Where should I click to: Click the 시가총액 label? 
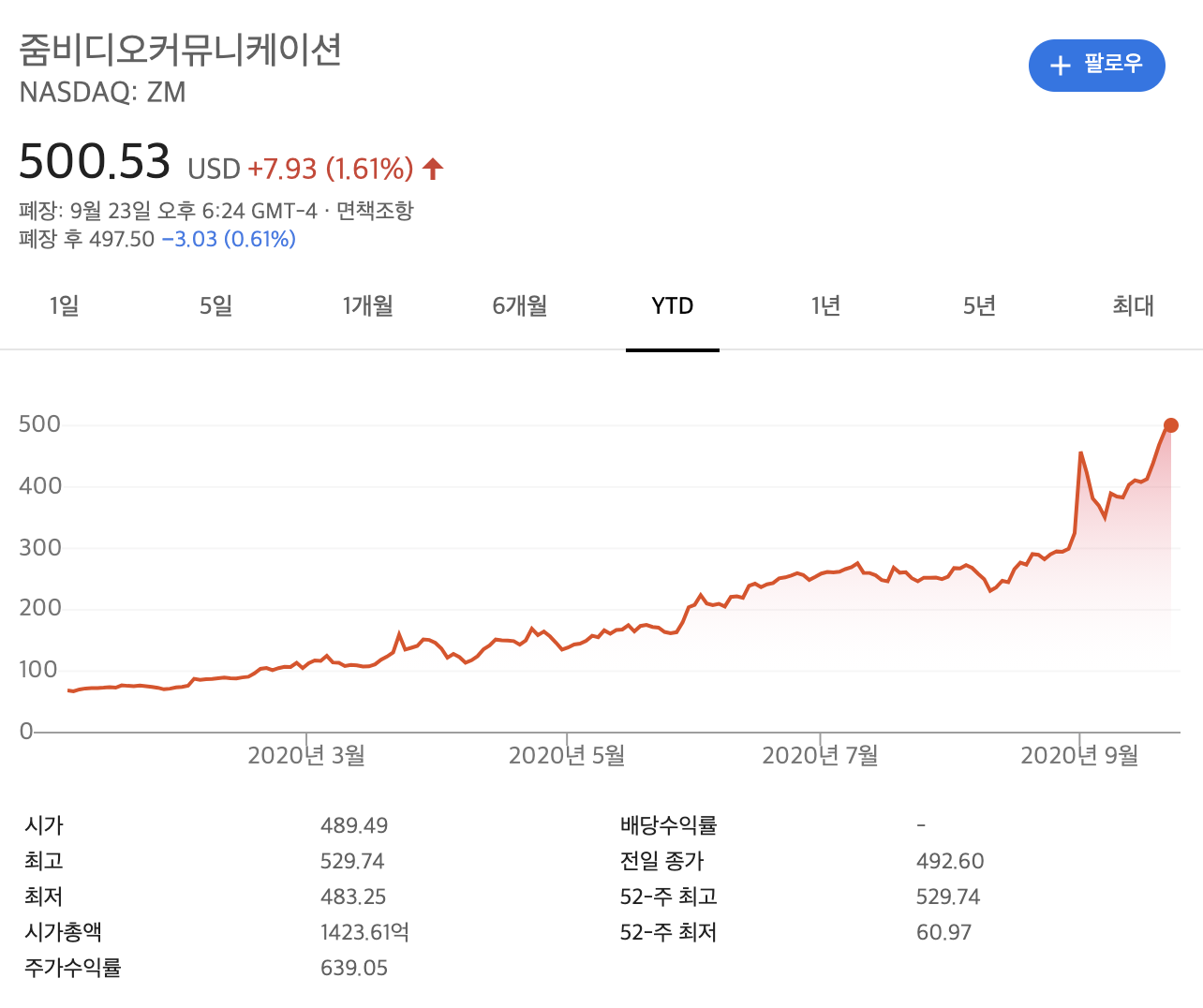click(x=63, y=932)
